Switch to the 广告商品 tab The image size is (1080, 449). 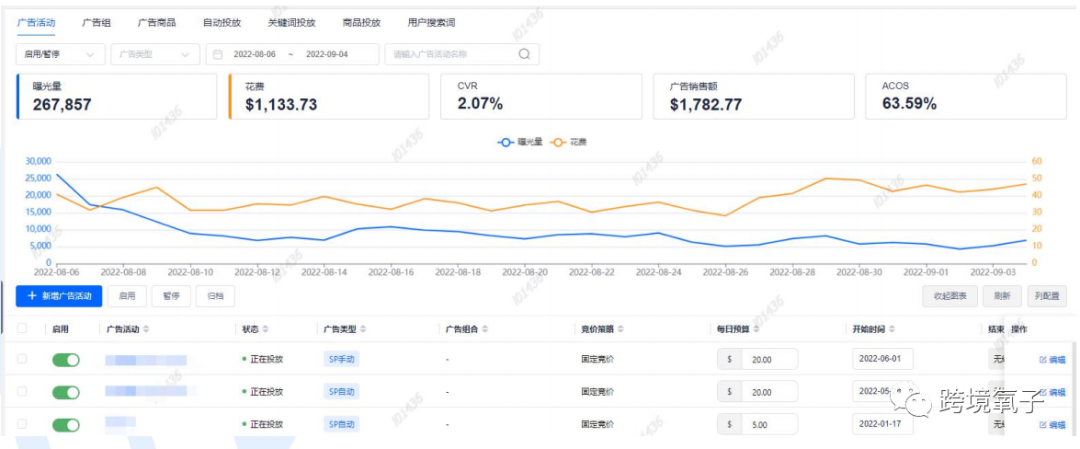point(157,23)
